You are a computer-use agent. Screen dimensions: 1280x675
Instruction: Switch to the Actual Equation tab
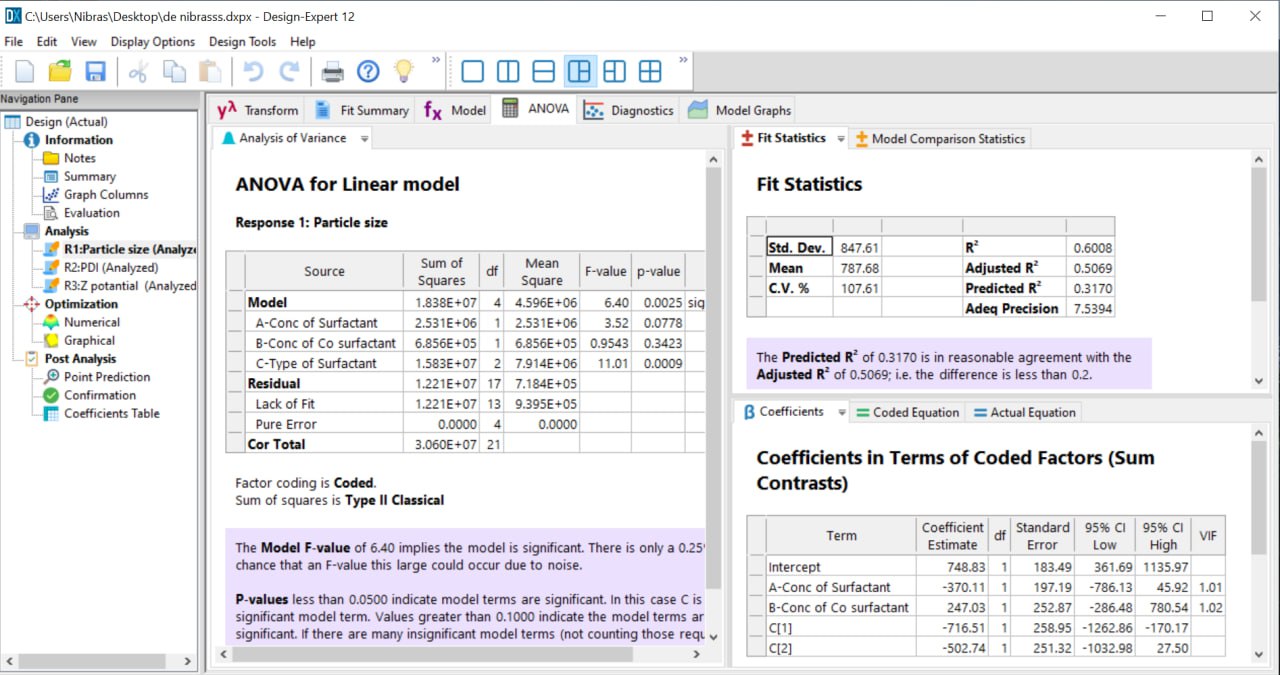point(1023,413)
